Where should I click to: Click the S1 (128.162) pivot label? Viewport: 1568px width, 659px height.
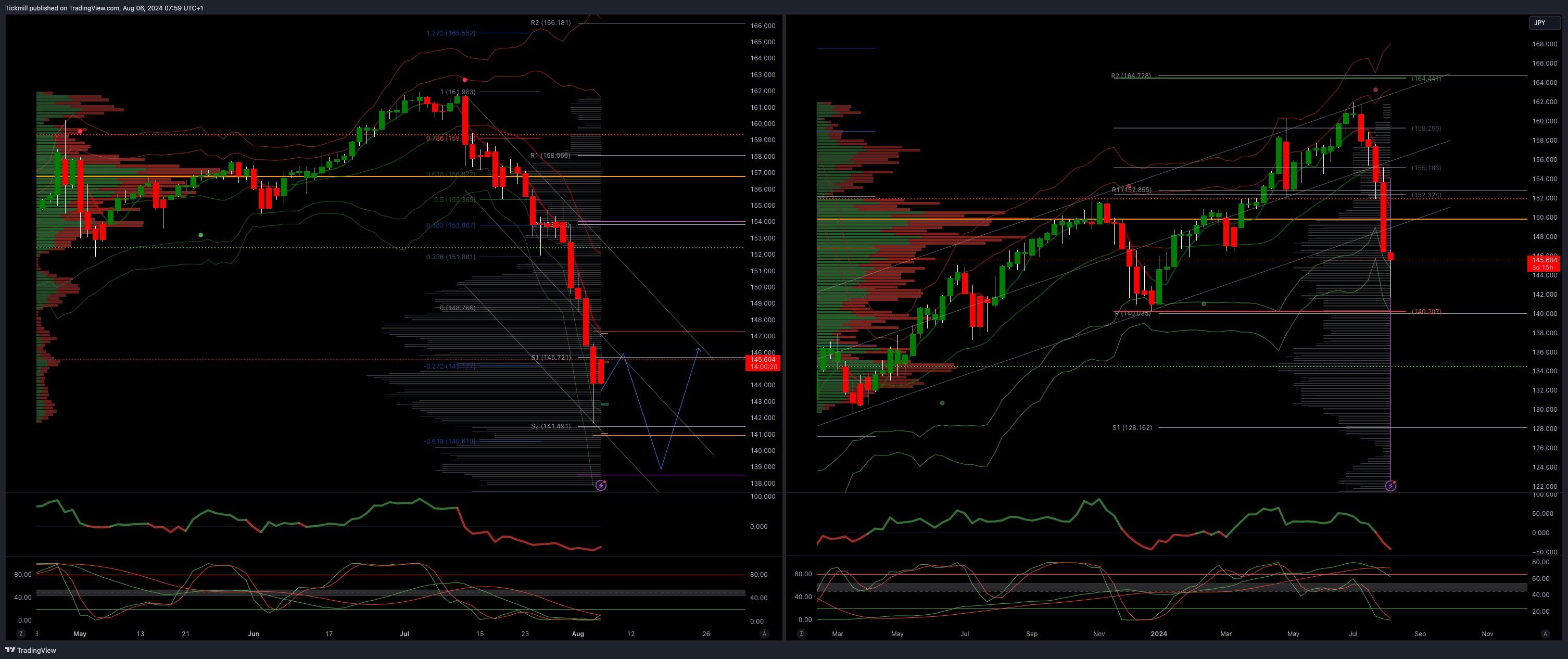pos(1132,428)
